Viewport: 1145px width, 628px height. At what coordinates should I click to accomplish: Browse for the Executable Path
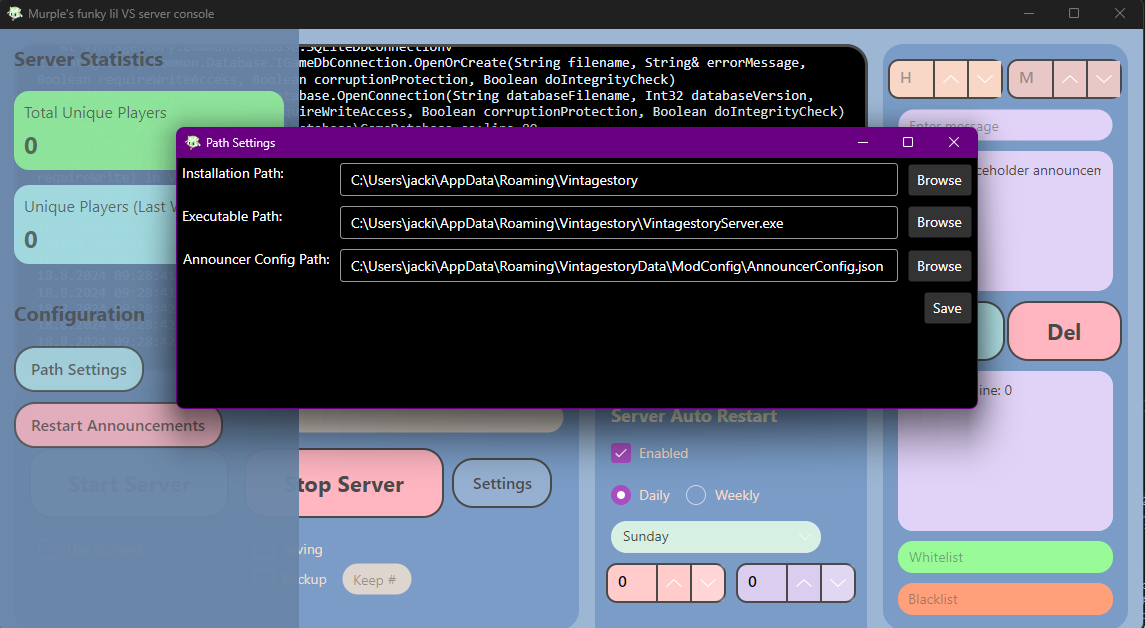(939, 222)
